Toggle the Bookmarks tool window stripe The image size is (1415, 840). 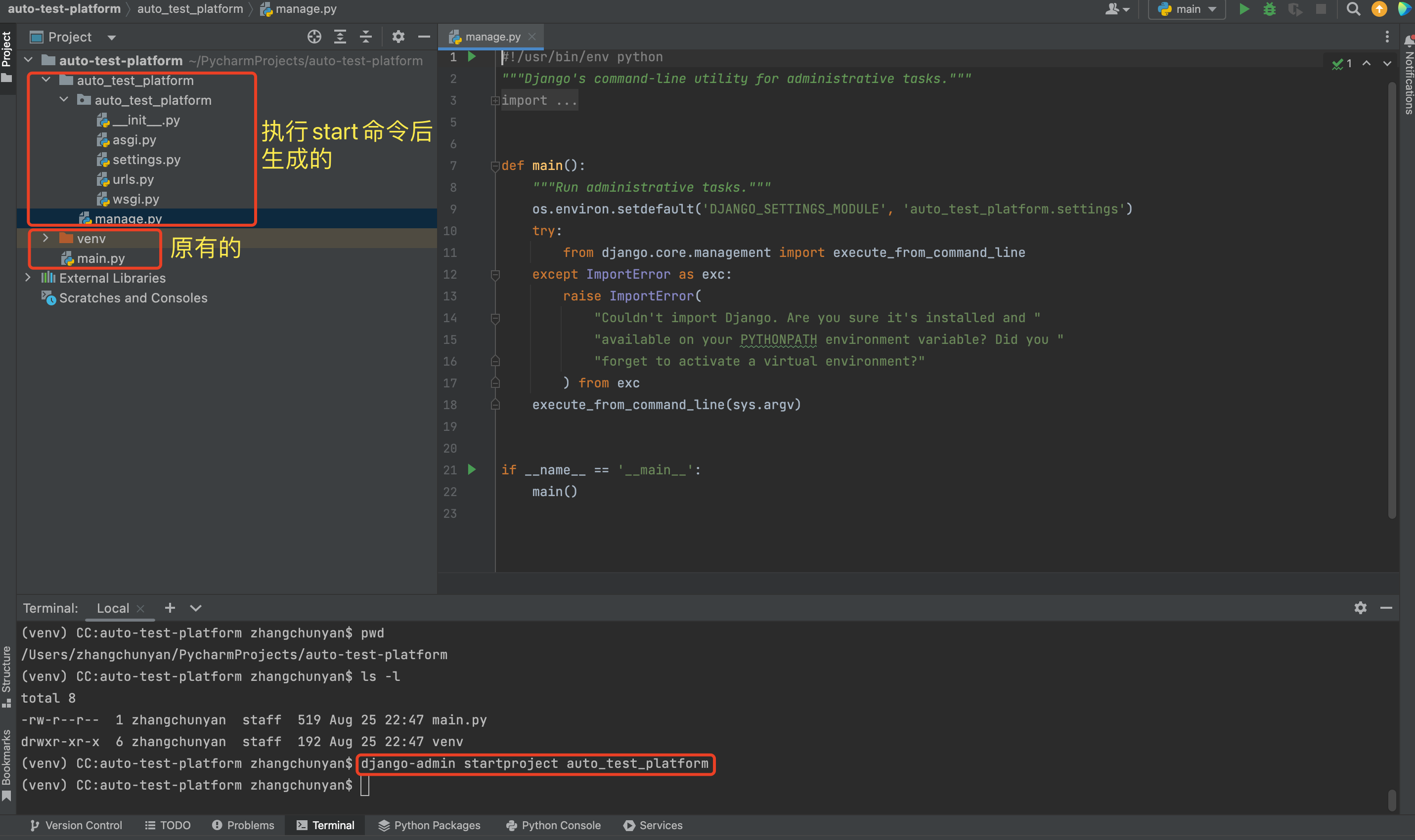click(7, 764)
